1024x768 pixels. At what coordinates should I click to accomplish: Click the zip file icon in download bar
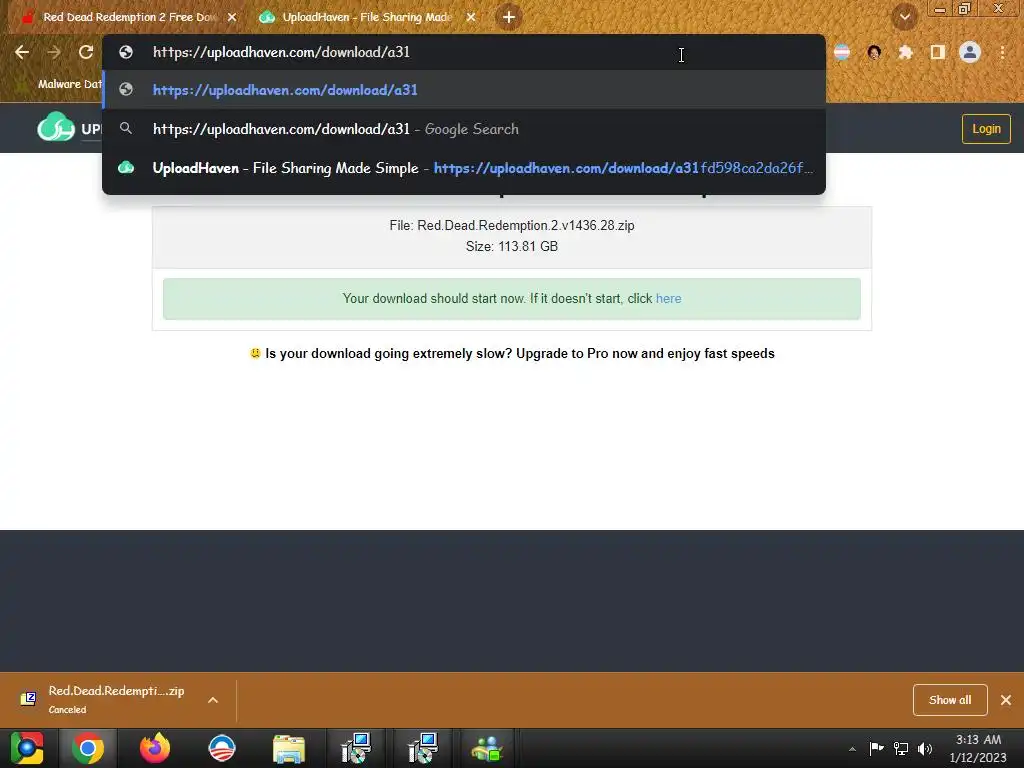28,699
